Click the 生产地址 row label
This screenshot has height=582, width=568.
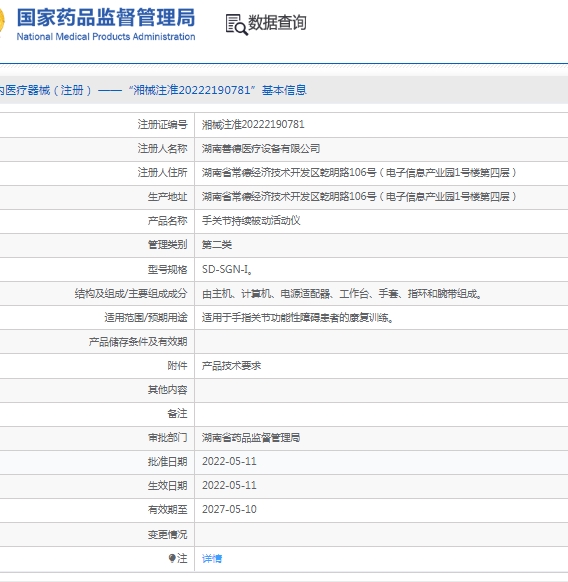pos(167,197)
